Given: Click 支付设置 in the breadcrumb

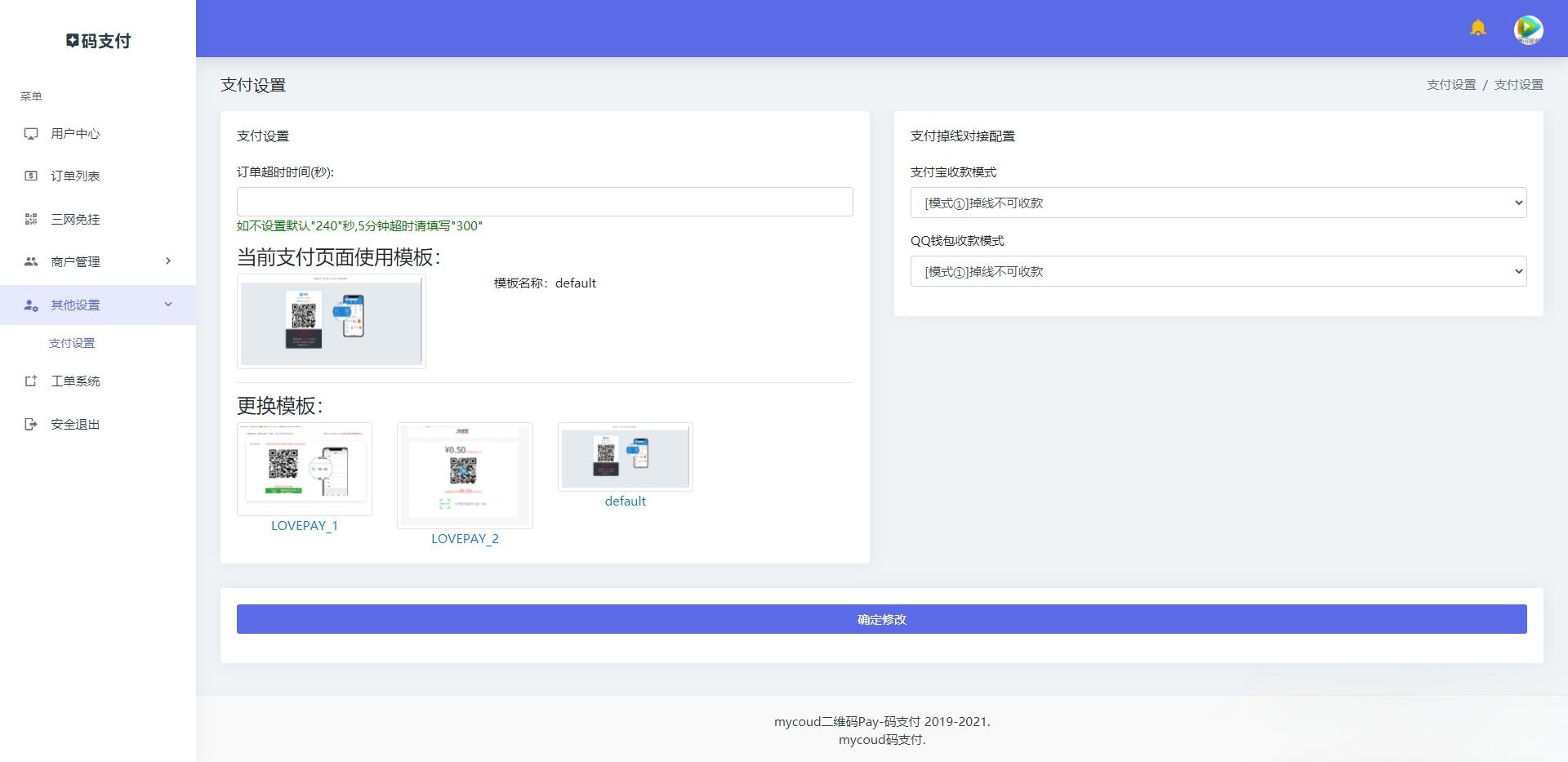Looking at the screenshot, I should point(1450,84).
